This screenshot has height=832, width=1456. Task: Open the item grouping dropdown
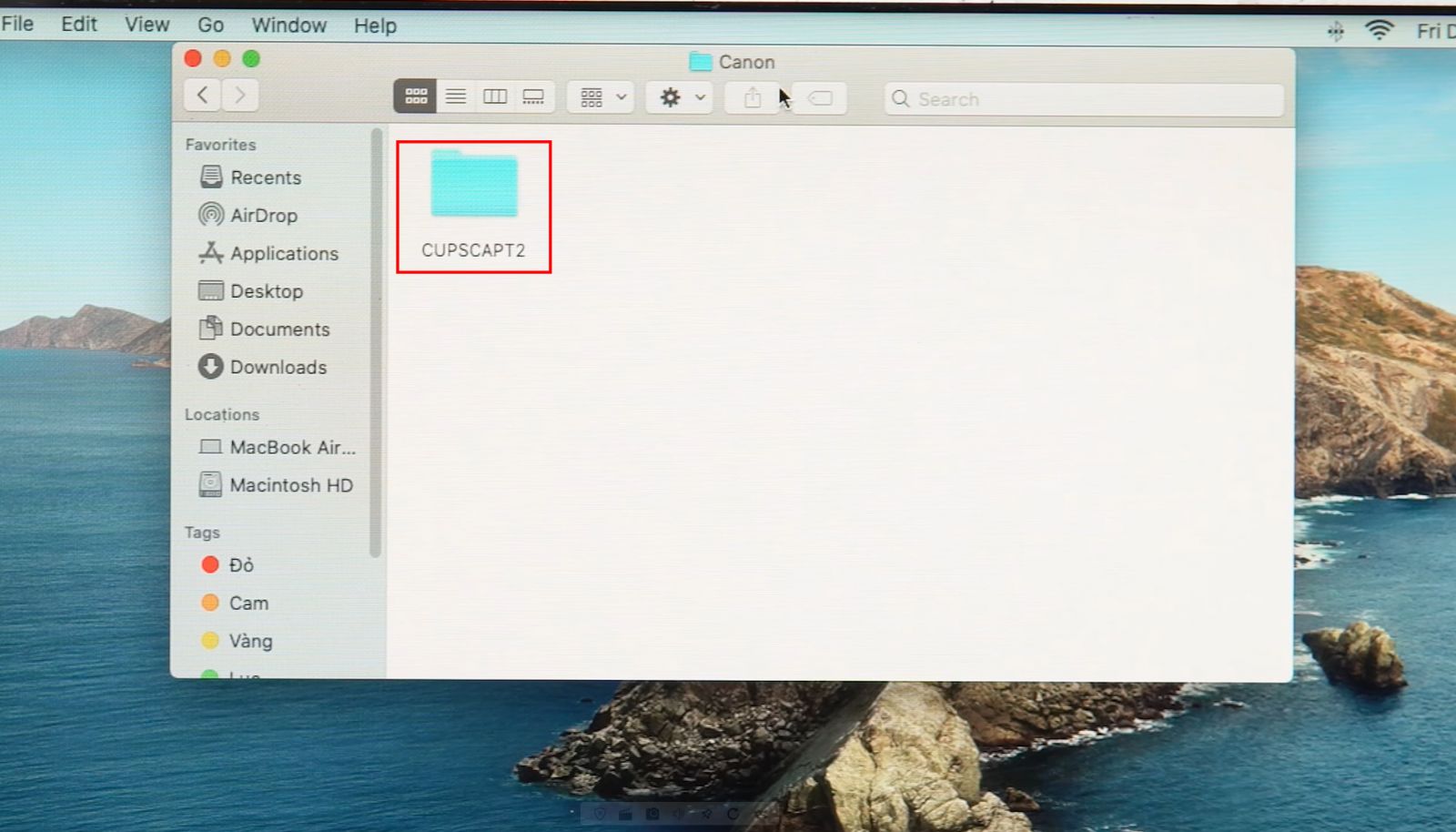pyautogui.click(x=602, y=97)
